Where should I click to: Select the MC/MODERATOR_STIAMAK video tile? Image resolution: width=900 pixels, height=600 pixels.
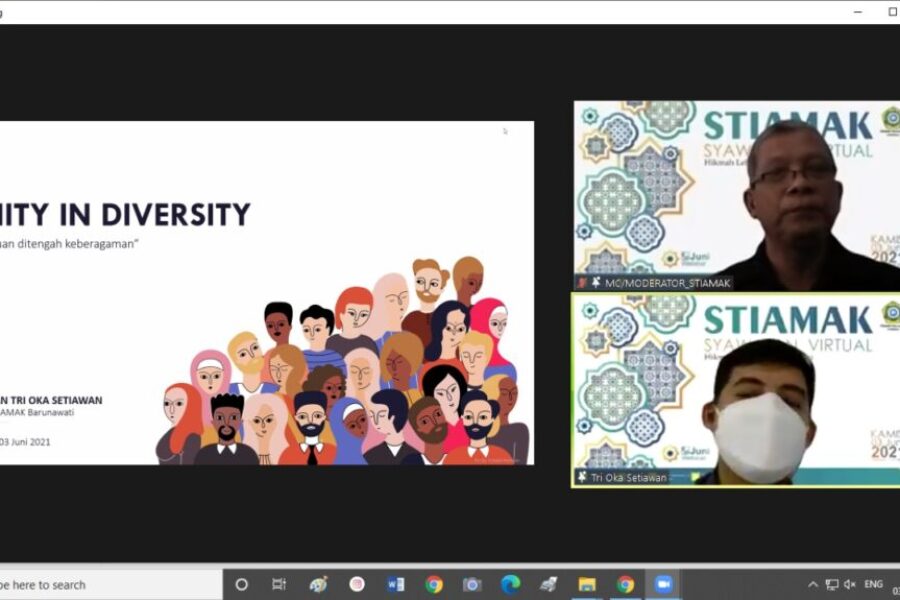coord(736,195)
